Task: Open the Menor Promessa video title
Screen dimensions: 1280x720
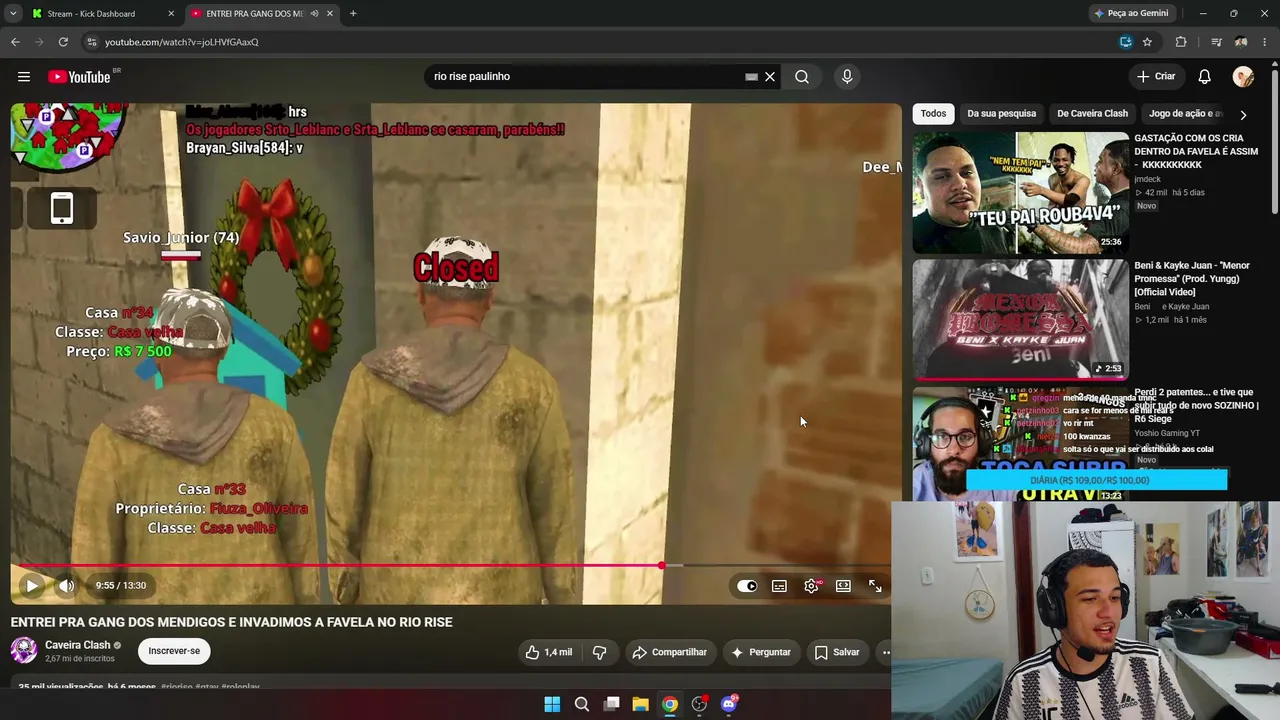Action: [1192, 279]
